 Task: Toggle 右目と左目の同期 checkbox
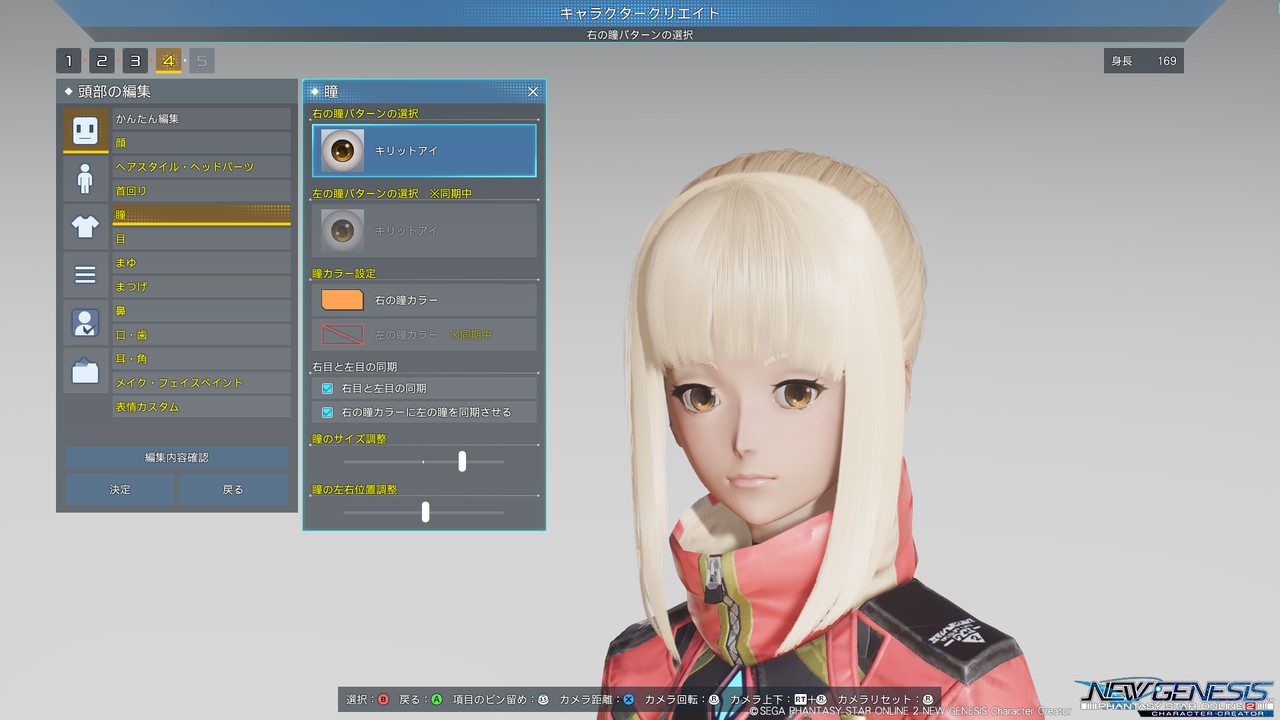(327, 388)
